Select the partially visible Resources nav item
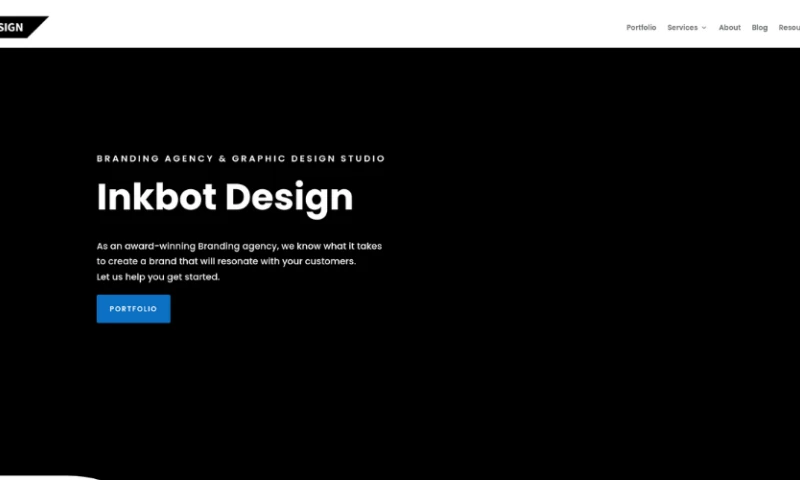Screen dimensions: 800x480 click(x=789, y=28)
